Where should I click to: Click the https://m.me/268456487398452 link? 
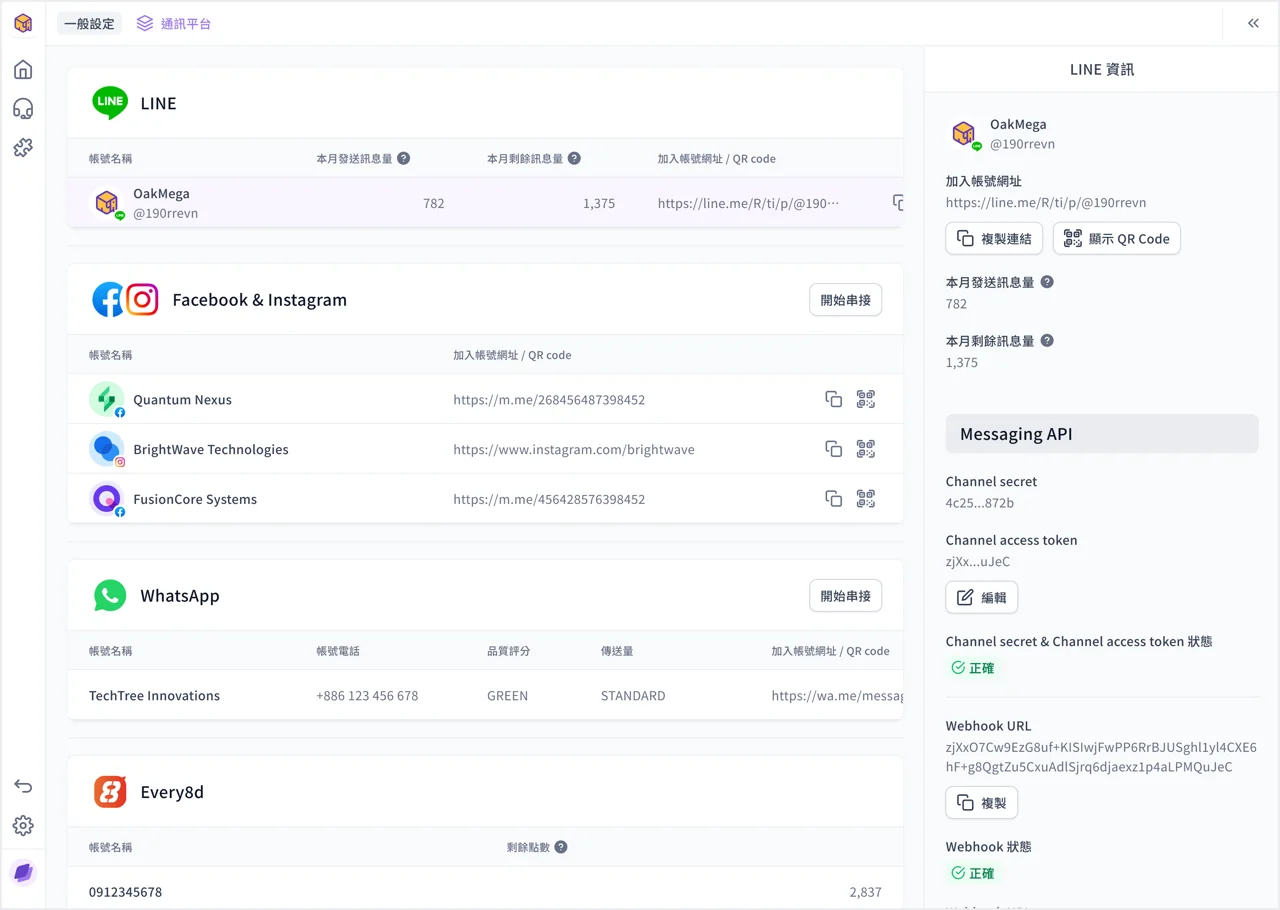[x=549, y=399]
